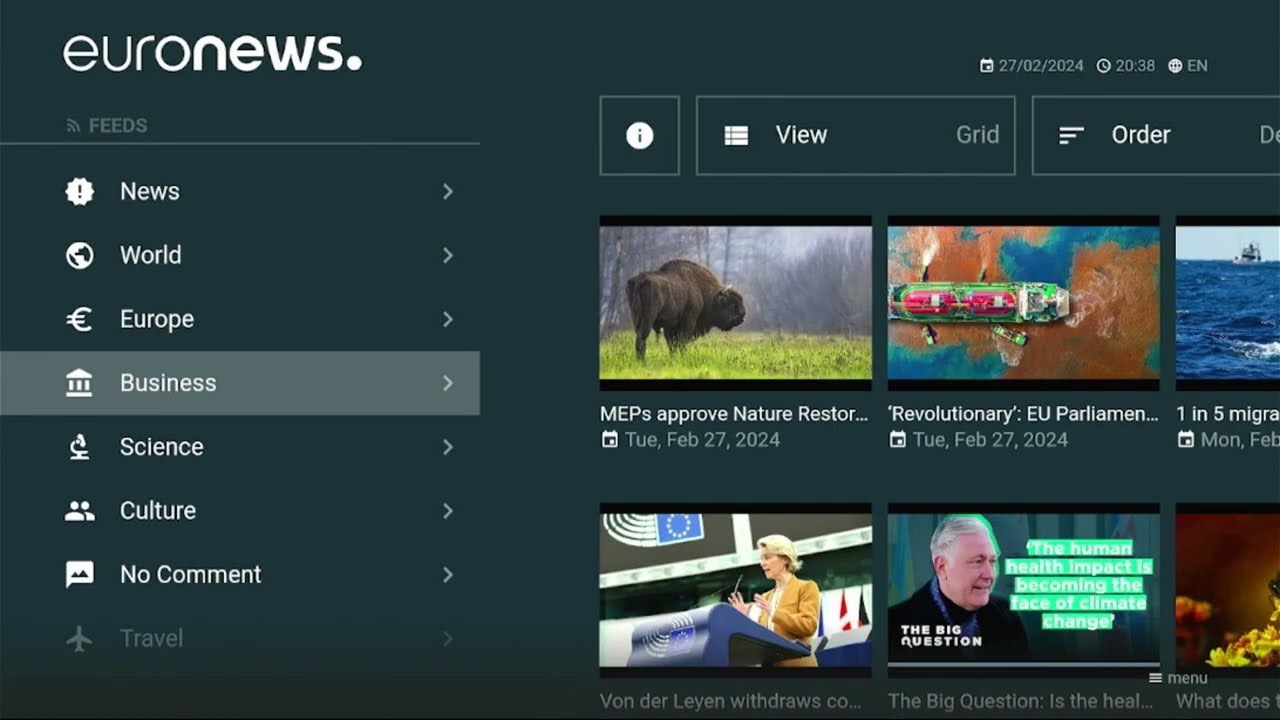The height and width of the screenshot is (720, 1280).
Task: Click the FEEDS heading text
Action: pyautogui.click(x=118, y=126)
